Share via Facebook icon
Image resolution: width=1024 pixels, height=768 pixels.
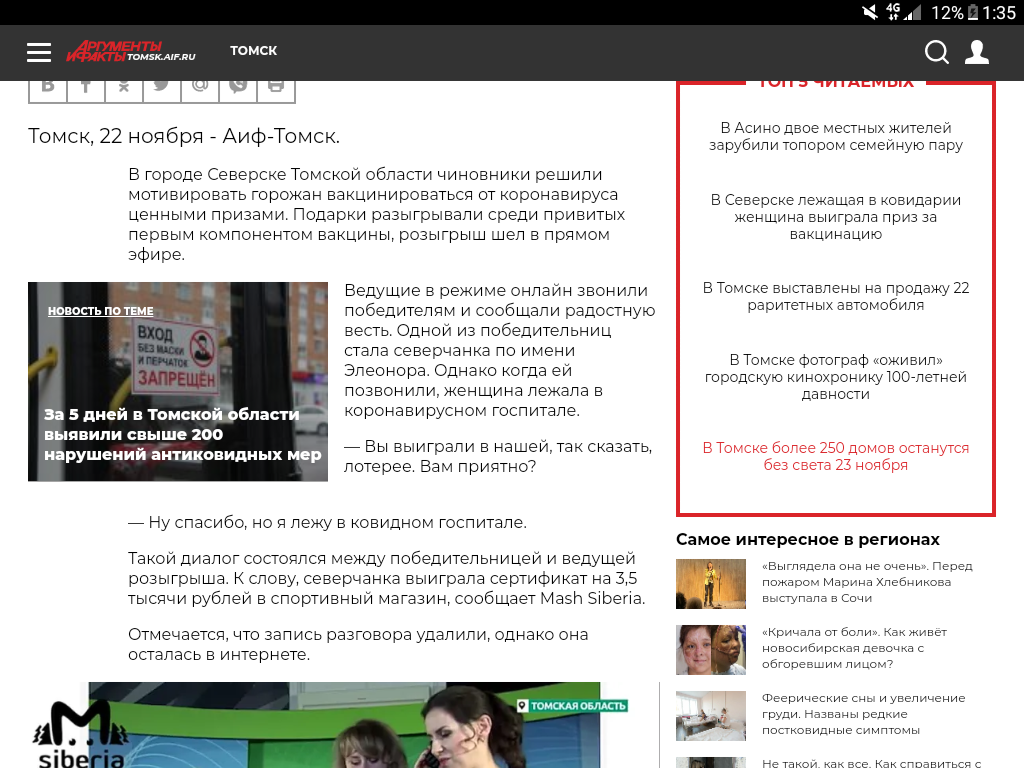[86, 91]
